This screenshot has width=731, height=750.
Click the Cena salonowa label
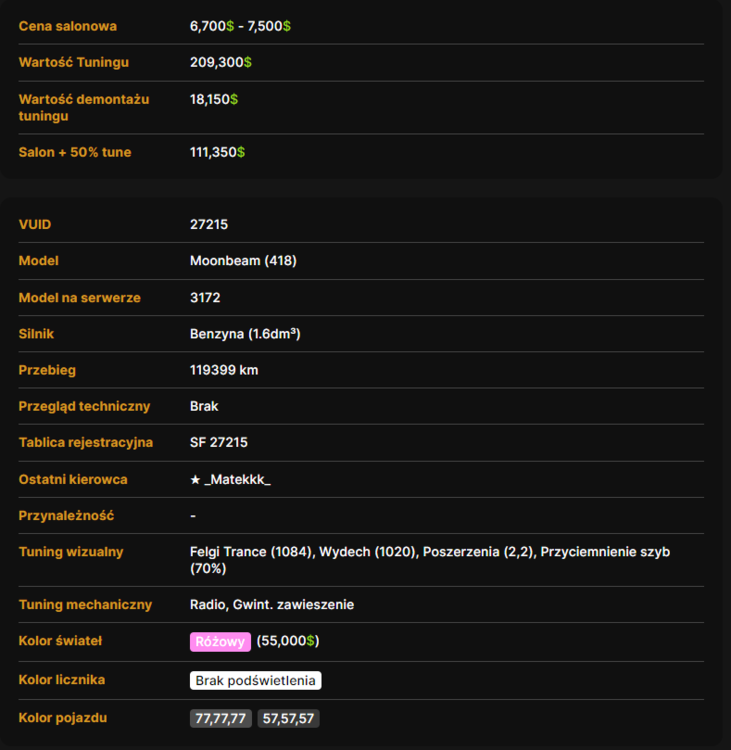67,26
